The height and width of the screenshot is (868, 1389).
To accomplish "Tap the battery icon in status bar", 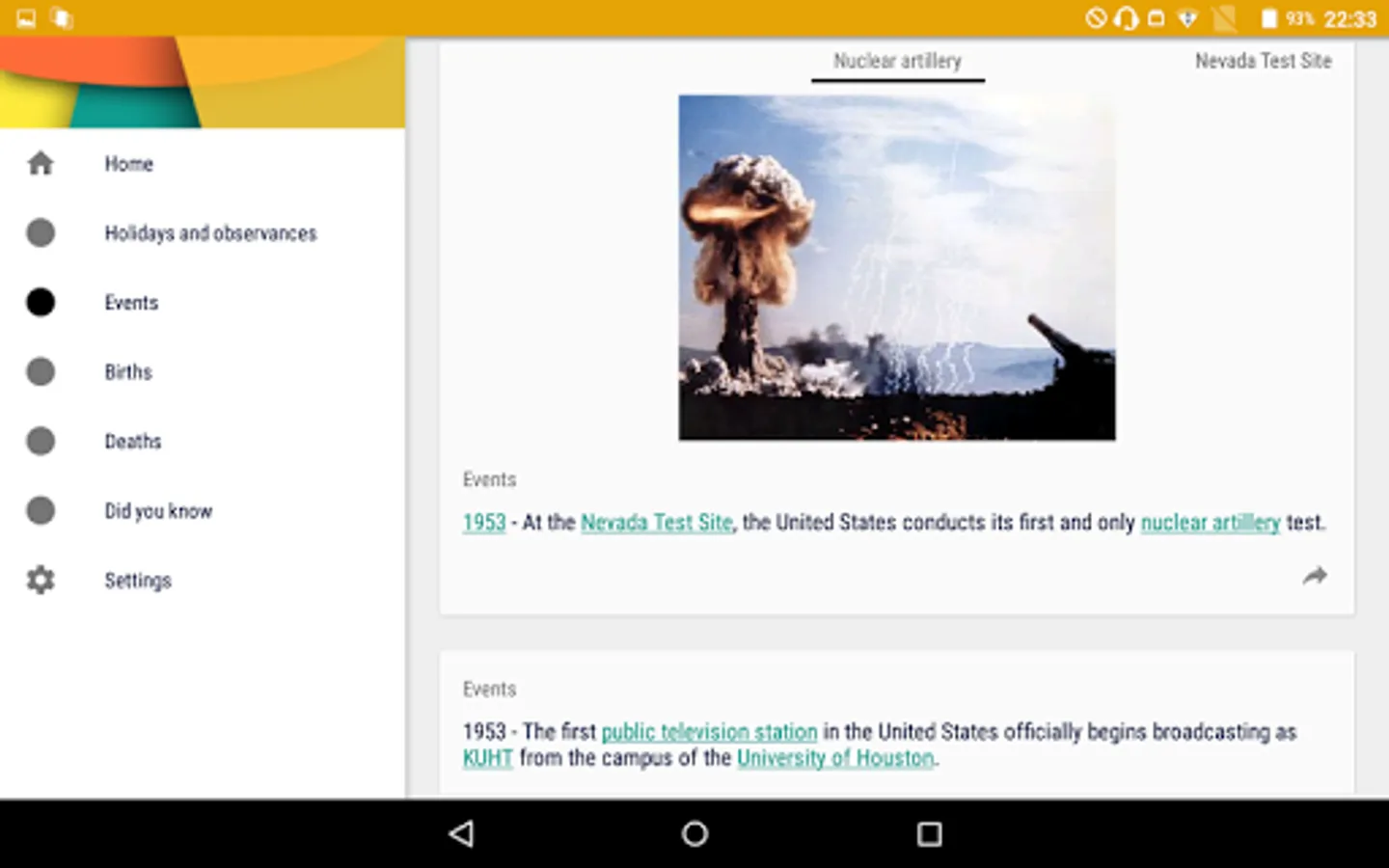I will click(x=1268, y=18).
